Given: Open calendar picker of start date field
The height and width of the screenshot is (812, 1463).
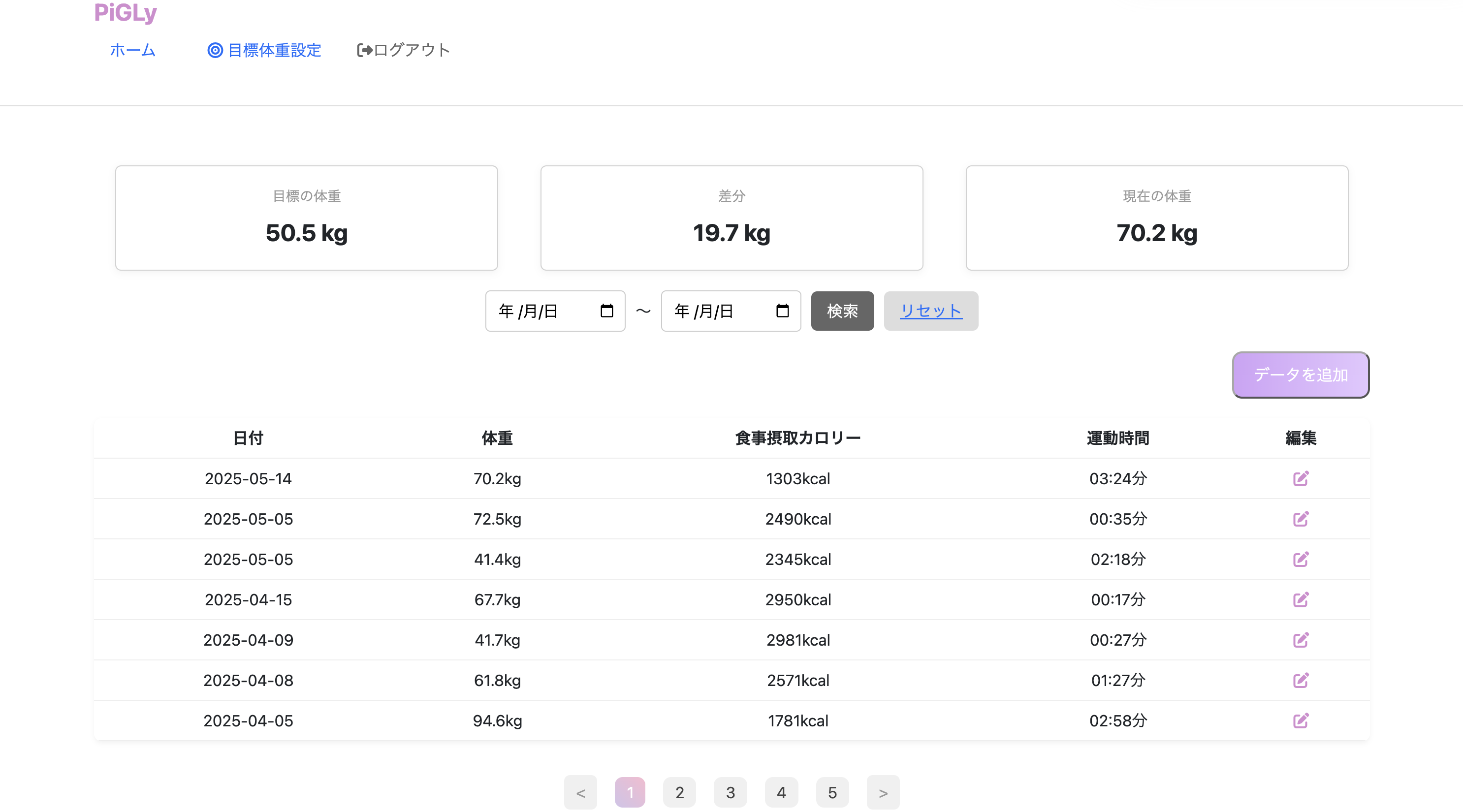Looking at the screenshot, I should 606,311.
